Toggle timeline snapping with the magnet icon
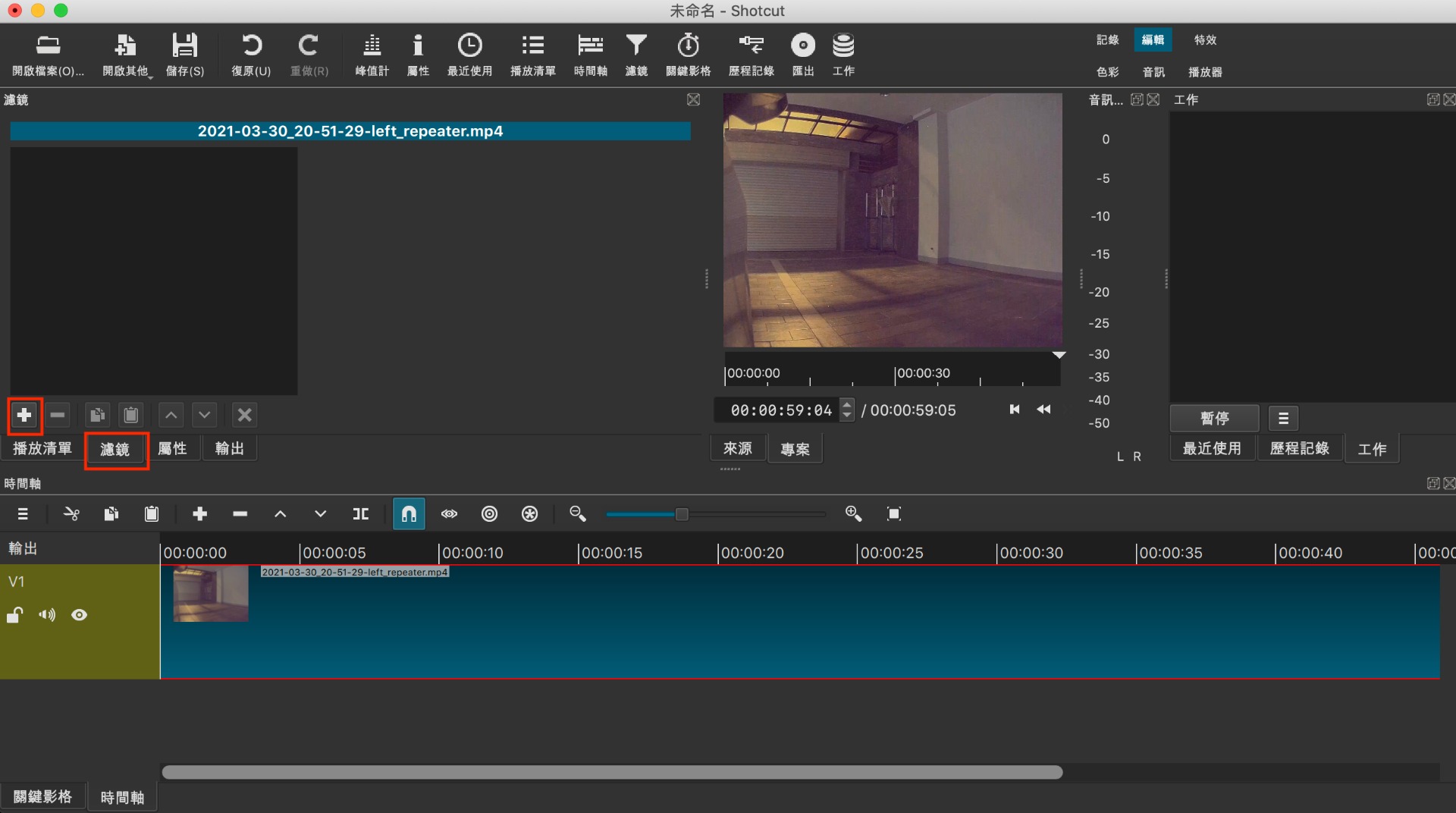The height and width of the screenshot is (813, 1456). coord(409,514)
